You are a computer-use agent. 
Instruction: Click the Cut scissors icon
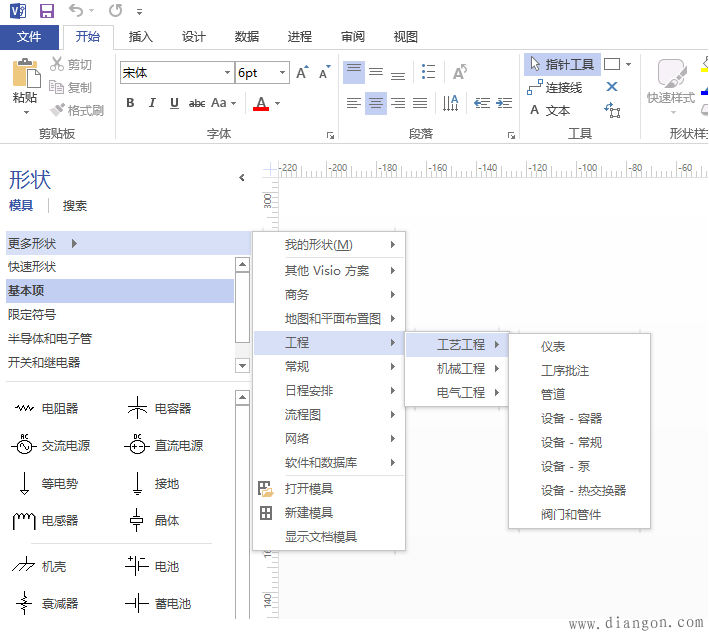point(57,64)
